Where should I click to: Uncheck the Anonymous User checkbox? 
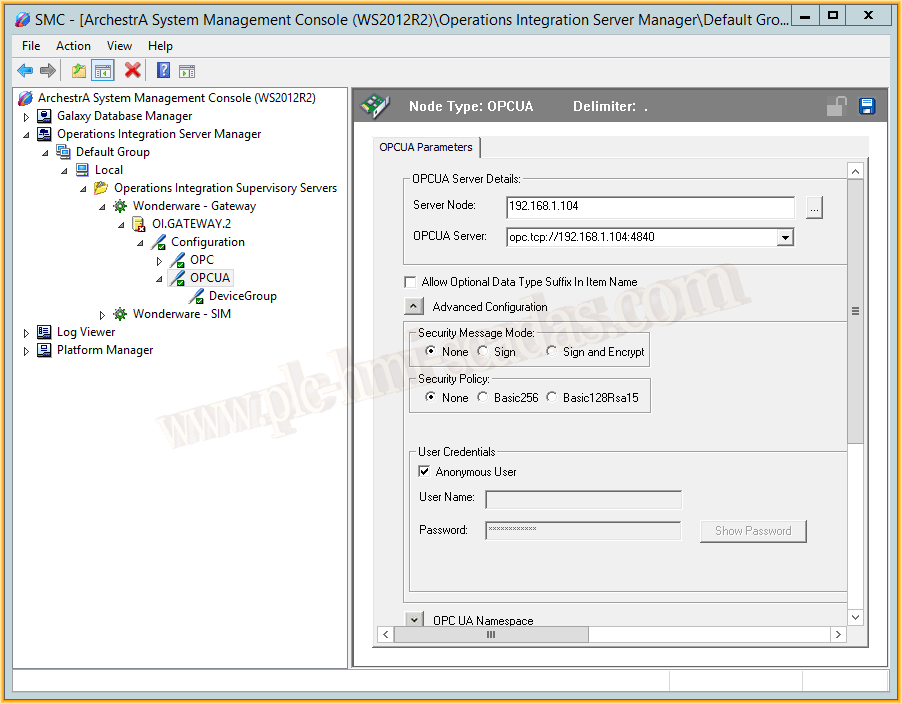click(x=425, y=472)
